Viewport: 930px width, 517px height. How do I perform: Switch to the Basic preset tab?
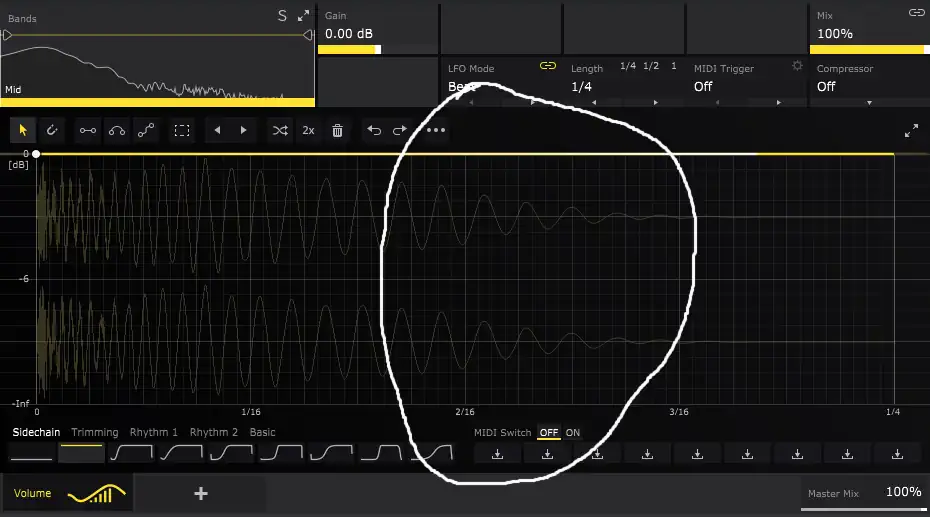tap(262, 432)
